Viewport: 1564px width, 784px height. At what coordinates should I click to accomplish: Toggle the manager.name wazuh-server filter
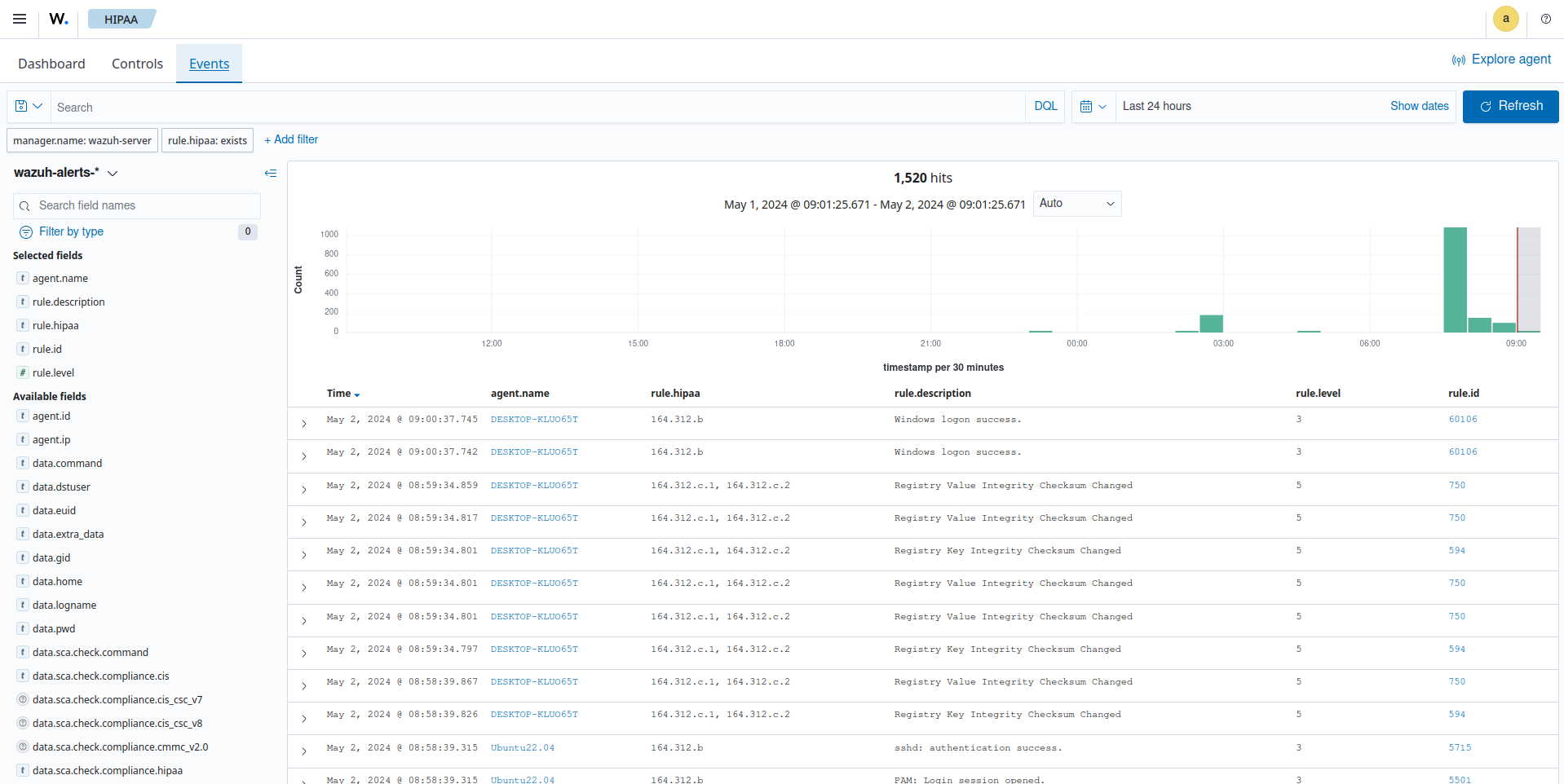82,141
